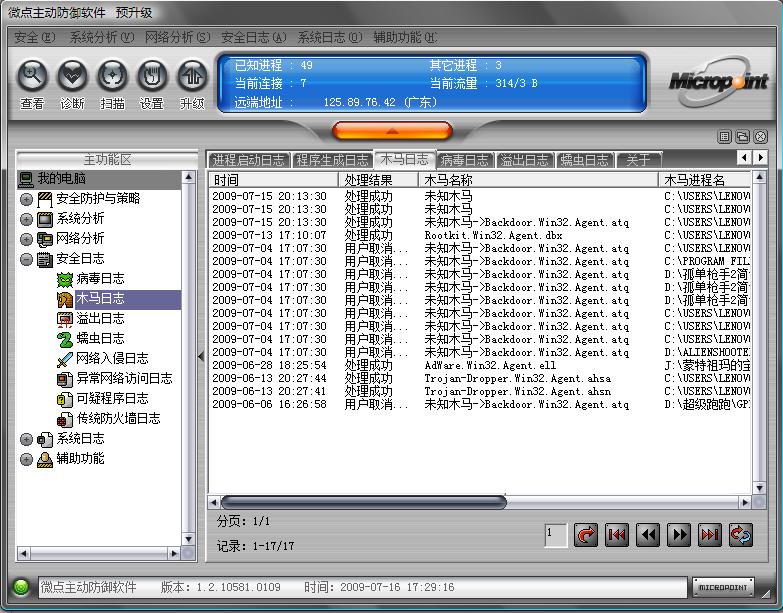Jump to the first page of records
This screenshot has width=783, height=613.
(617, 535)
